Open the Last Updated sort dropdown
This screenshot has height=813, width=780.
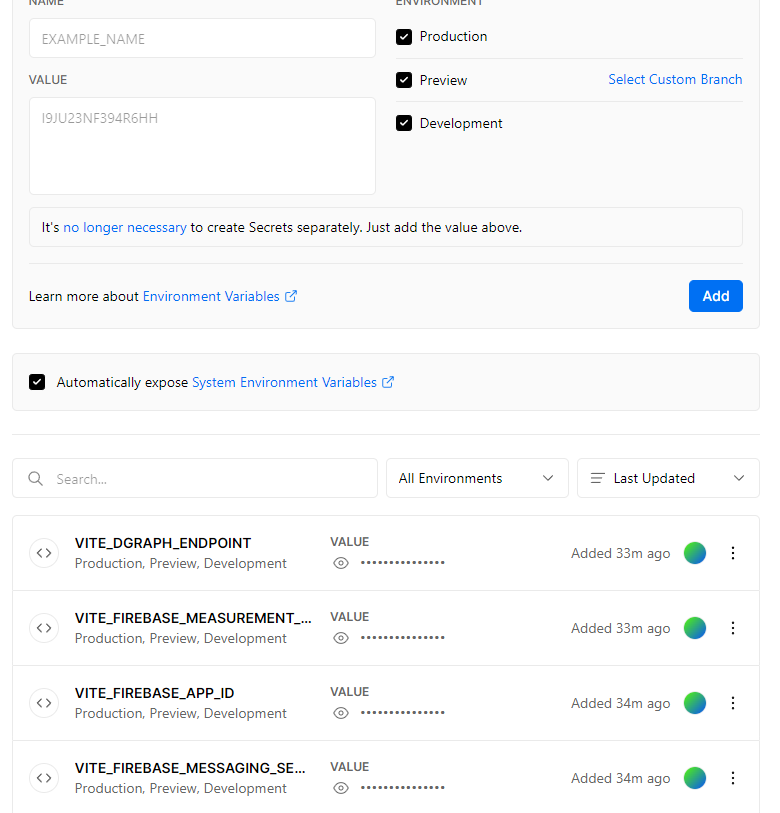tap(668, 478)
